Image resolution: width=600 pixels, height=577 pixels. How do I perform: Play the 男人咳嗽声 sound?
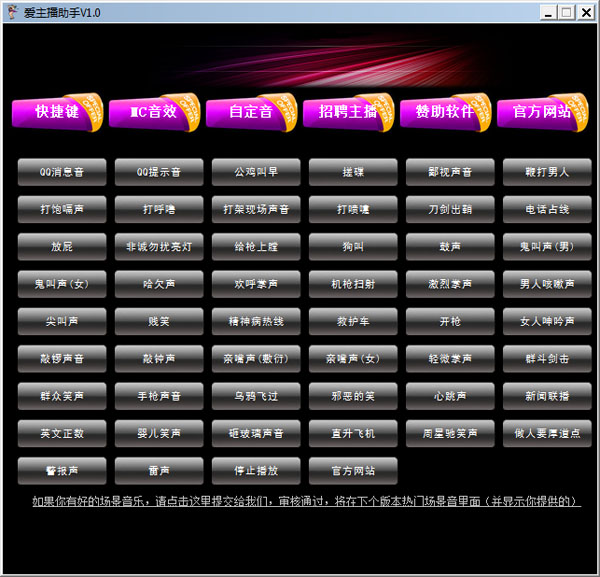point(547,284)
